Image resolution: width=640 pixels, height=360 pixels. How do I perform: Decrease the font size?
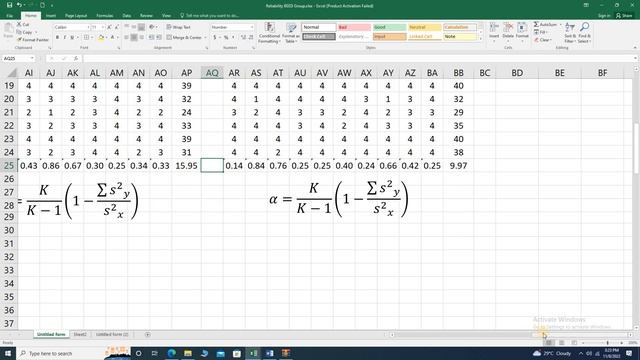(116, 27)
